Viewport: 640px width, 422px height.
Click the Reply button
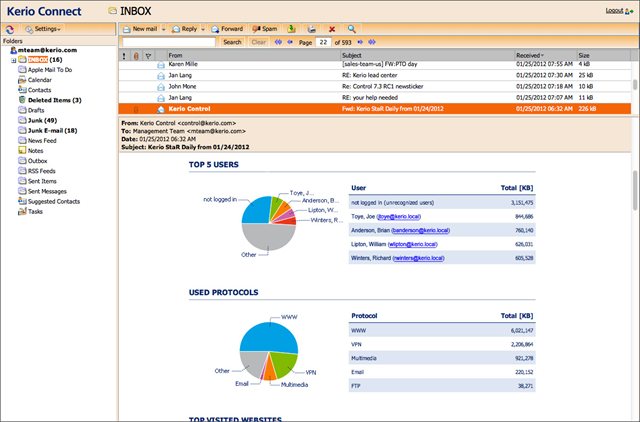(x=184, y=29)
